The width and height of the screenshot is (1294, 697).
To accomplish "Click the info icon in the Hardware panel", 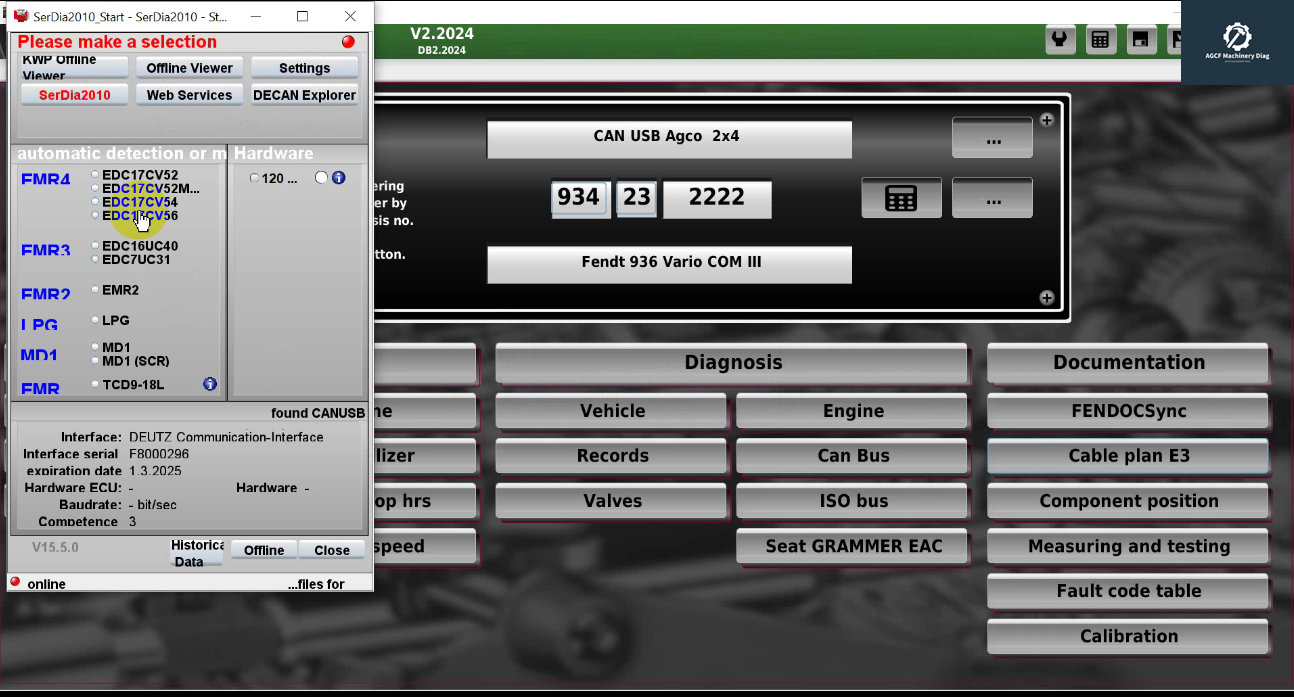I will [336, 177].
